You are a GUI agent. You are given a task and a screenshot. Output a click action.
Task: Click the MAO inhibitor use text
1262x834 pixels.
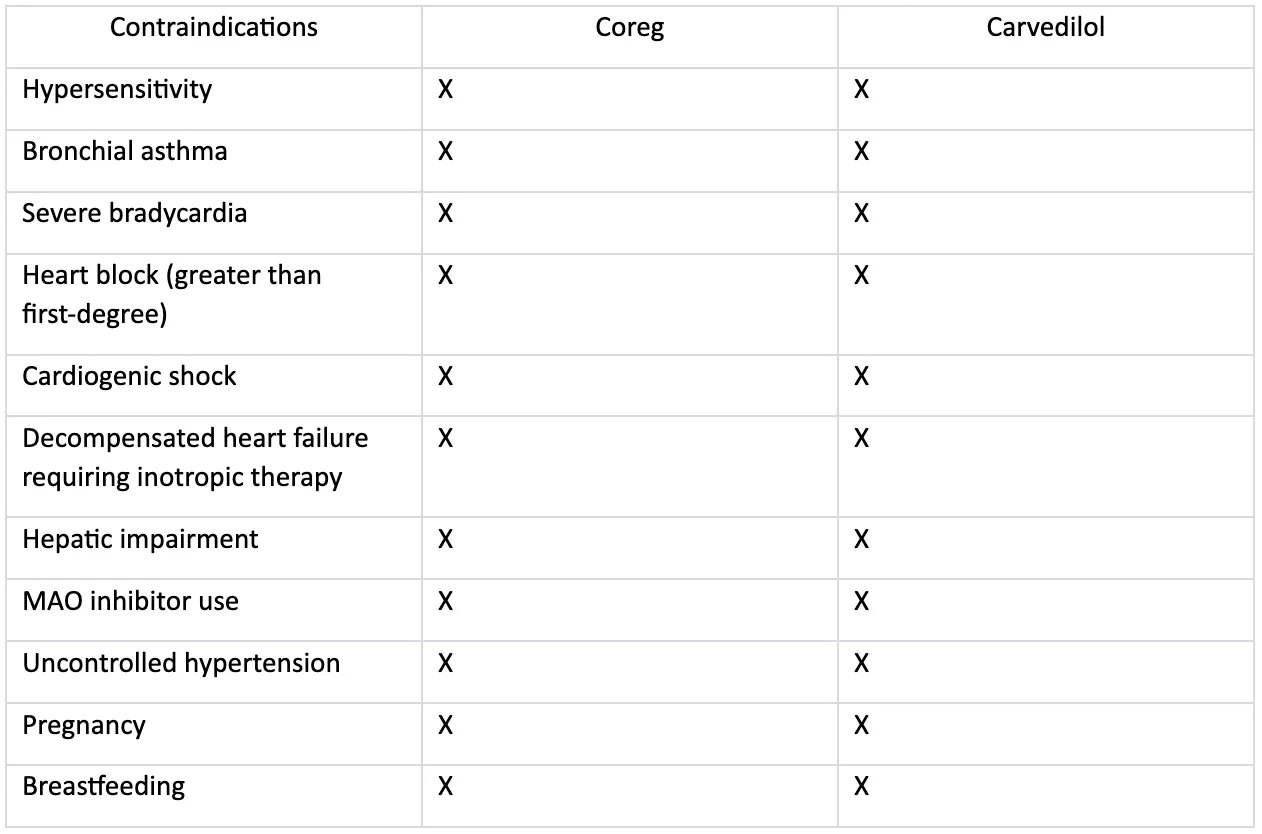pyautogui.click(x=130, y=602)
